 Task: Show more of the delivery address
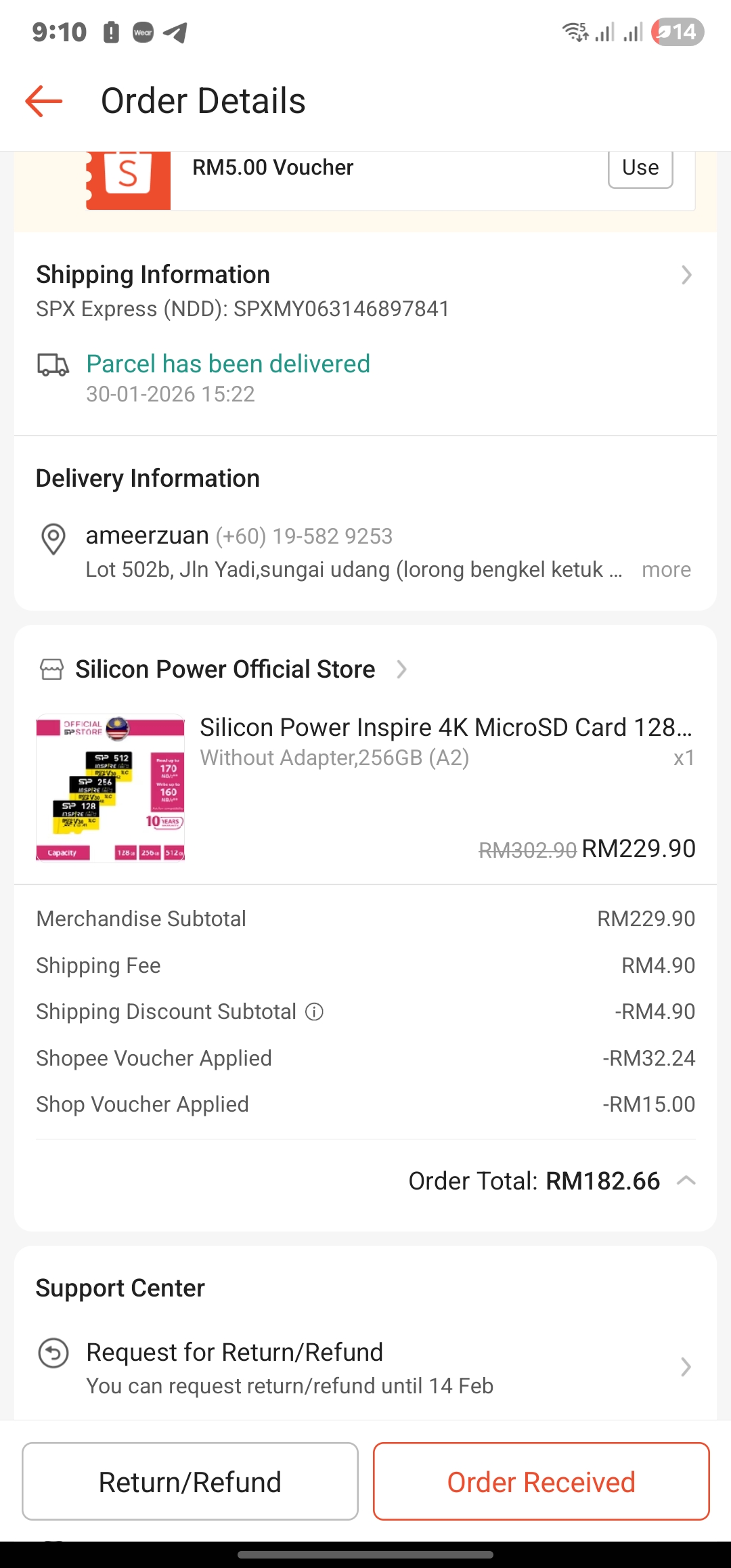[666, 570]
